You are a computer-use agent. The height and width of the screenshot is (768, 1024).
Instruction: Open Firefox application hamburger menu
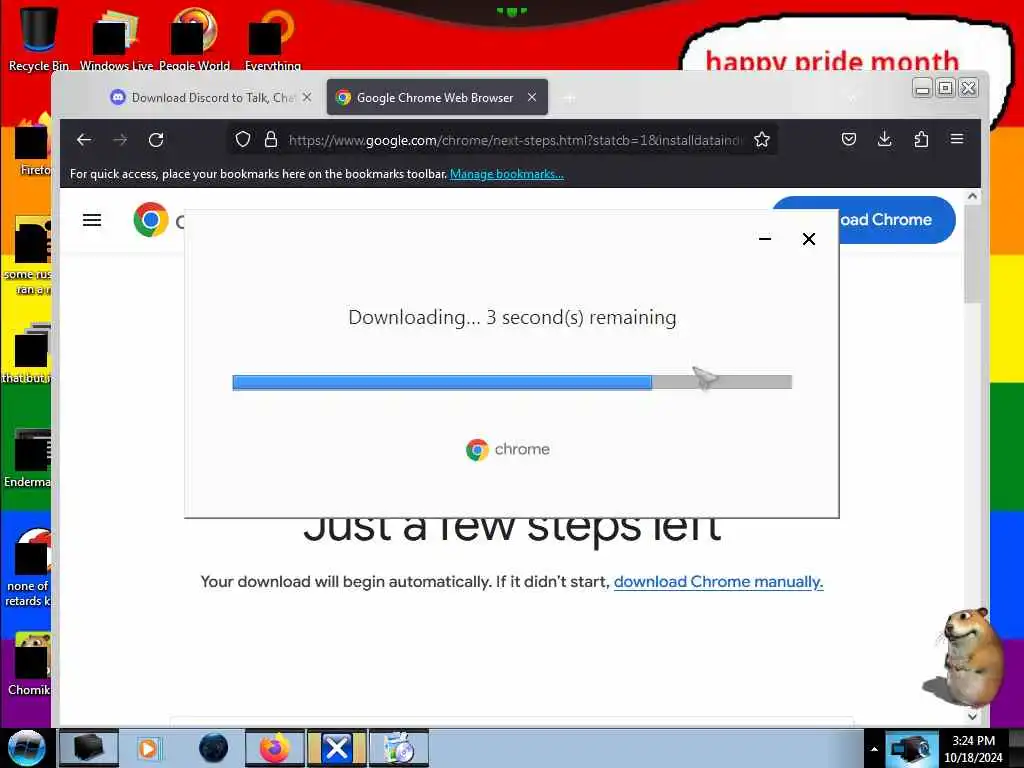tap(957, 138)
